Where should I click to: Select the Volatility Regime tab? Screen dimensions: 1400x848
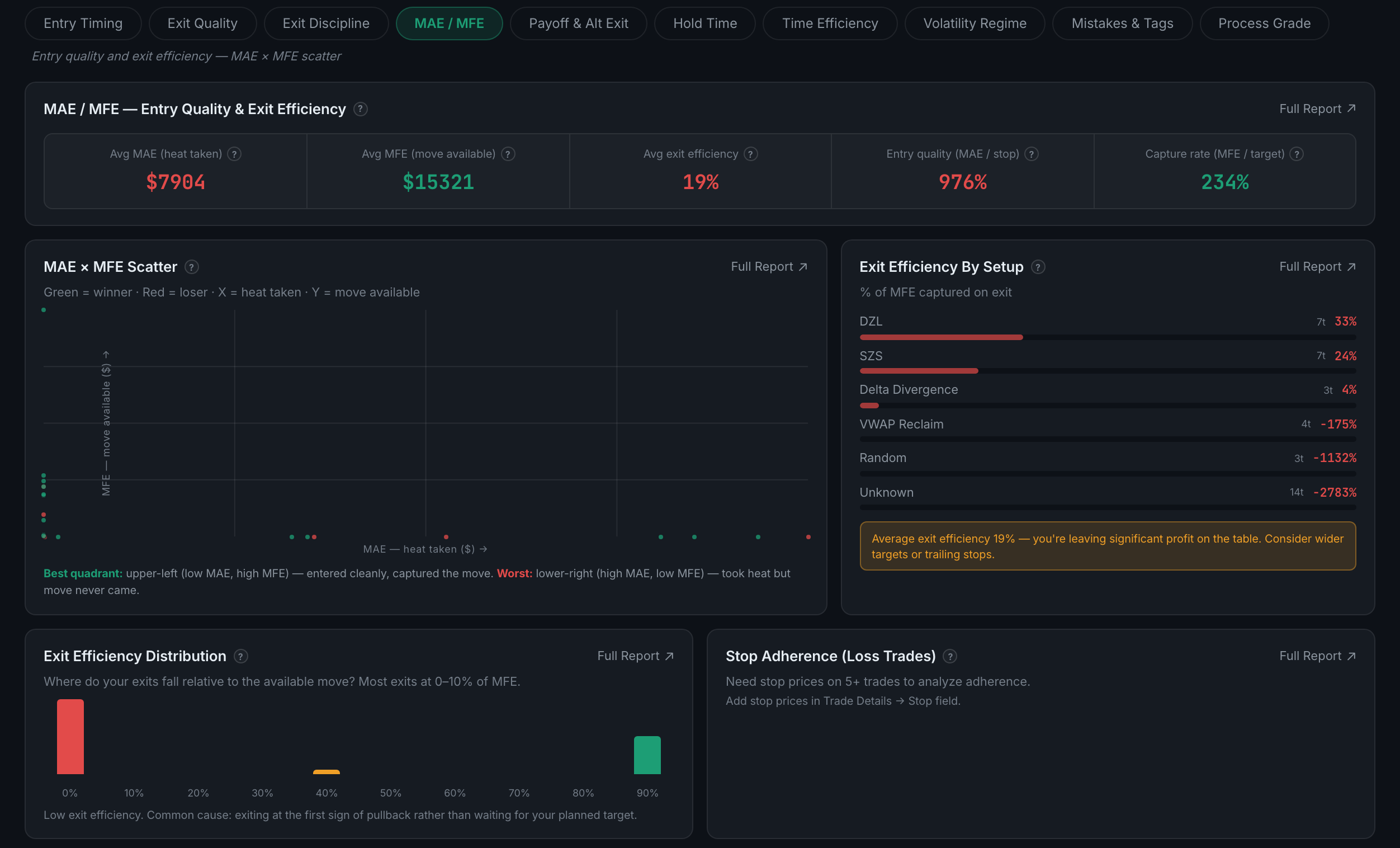[975, 23]
